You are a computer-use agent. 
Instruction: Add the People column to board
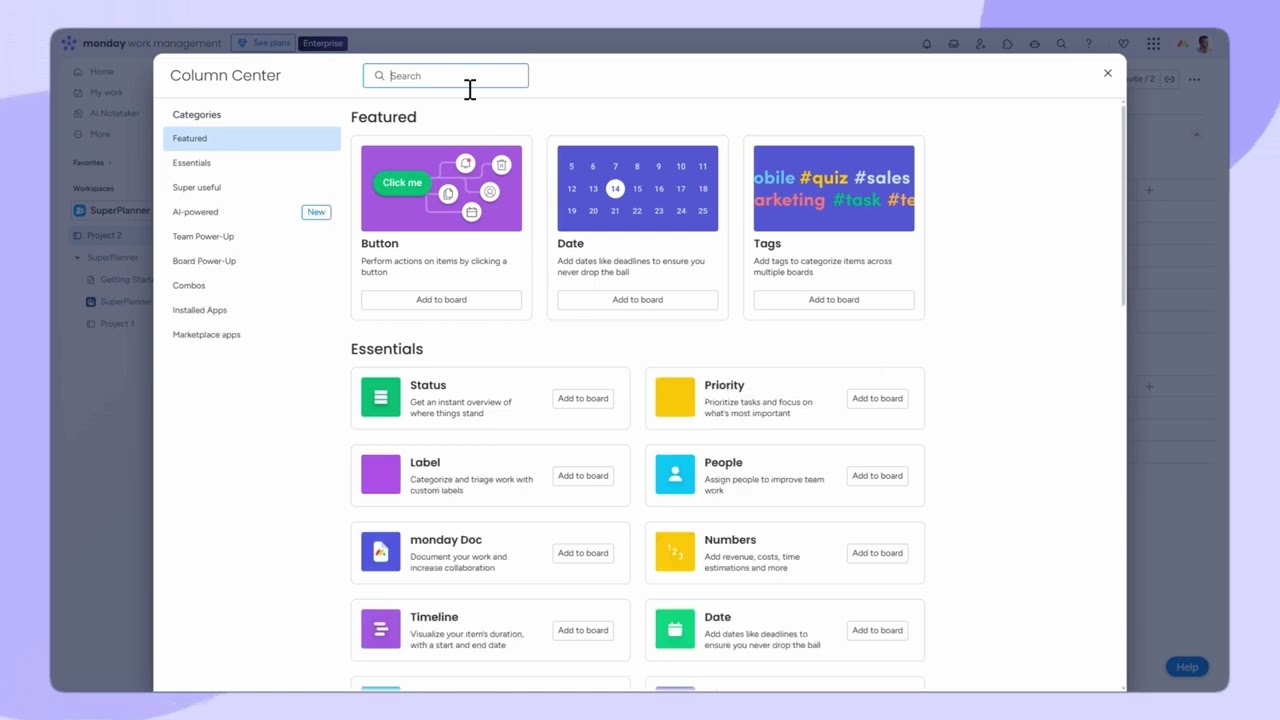[877, 476]
